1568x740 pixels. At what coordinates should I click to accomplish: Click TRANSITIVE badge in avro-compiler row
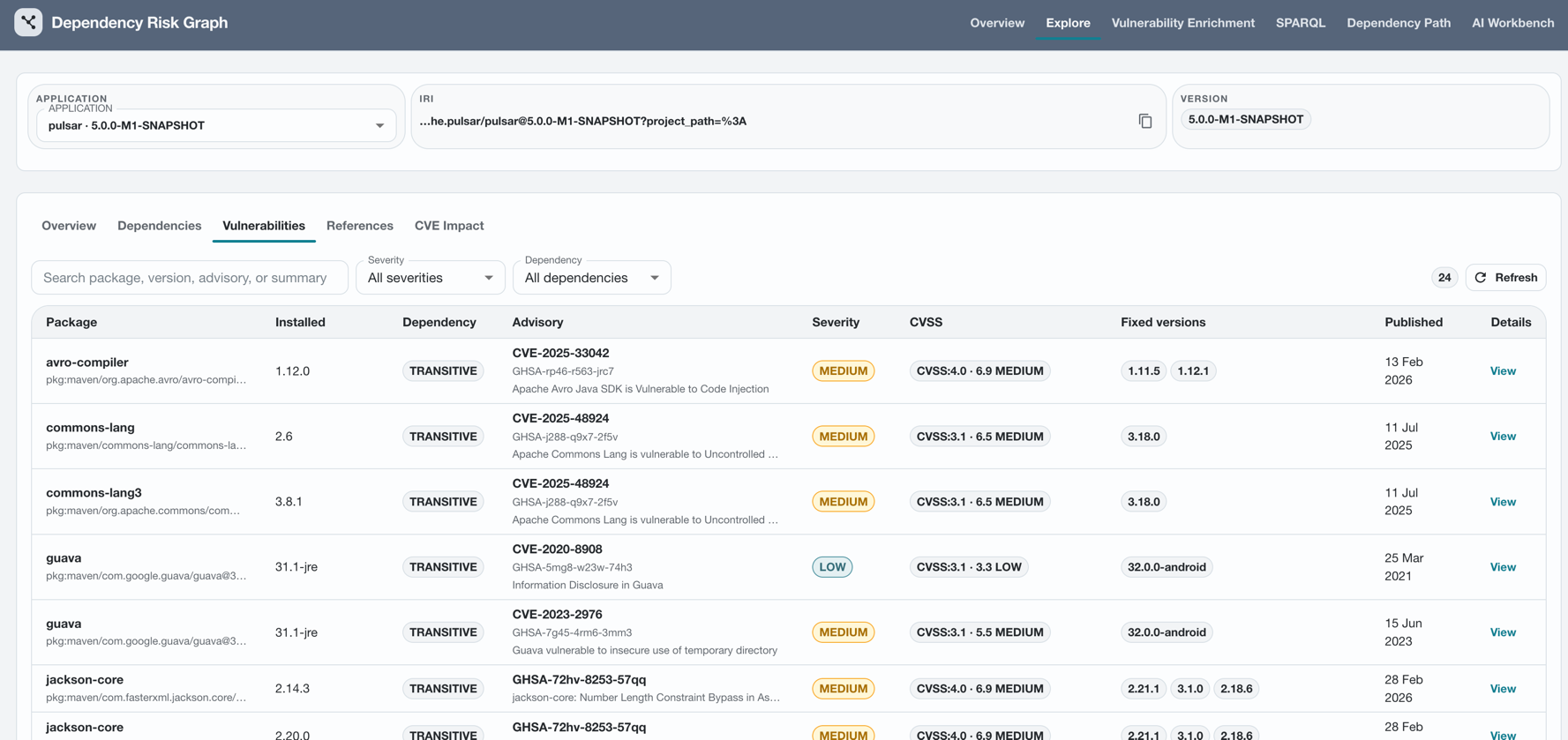443,371
